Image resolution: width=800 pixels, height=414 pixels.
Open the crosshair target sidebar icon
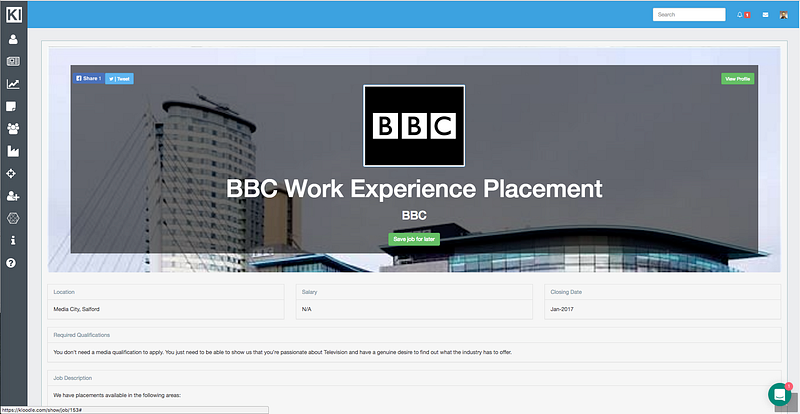pyautogui.click(x=11, y=174)
